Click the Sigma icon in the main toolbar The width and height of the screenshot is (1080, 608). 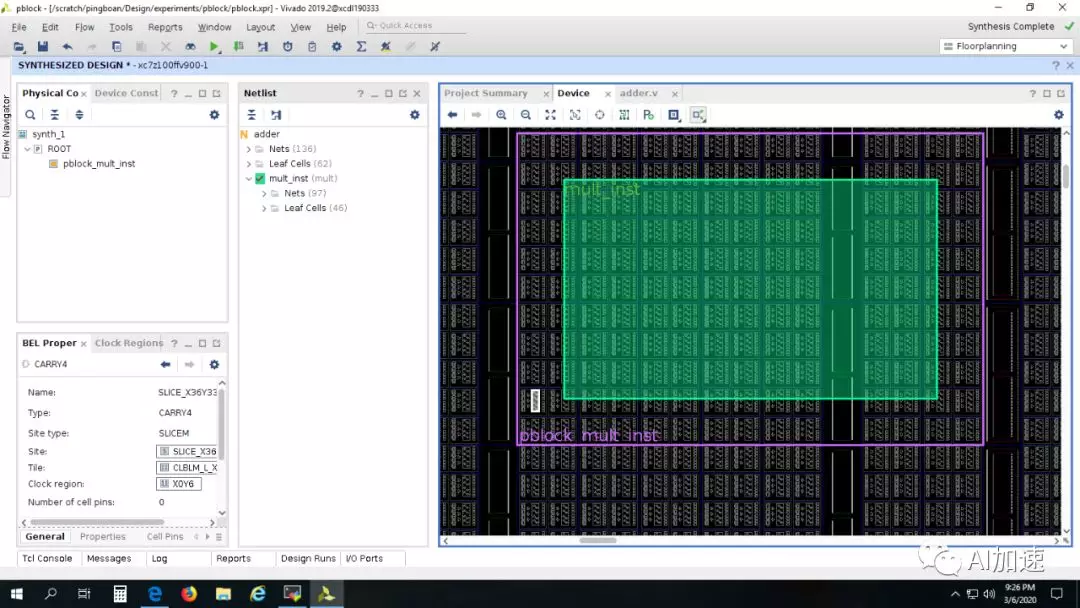coord(361,47)
